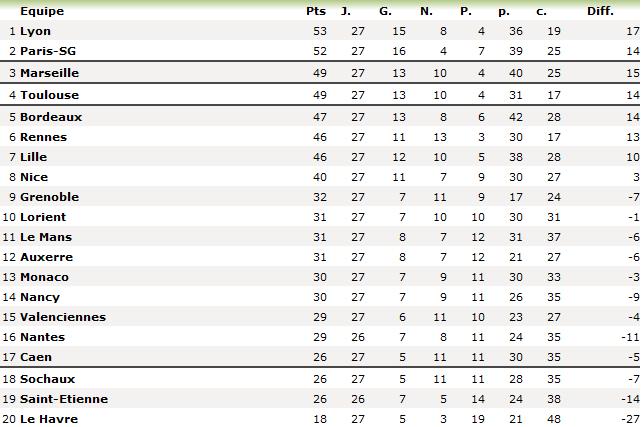
Task: Select Le Mans in the table
Action: tap(46, 237)
